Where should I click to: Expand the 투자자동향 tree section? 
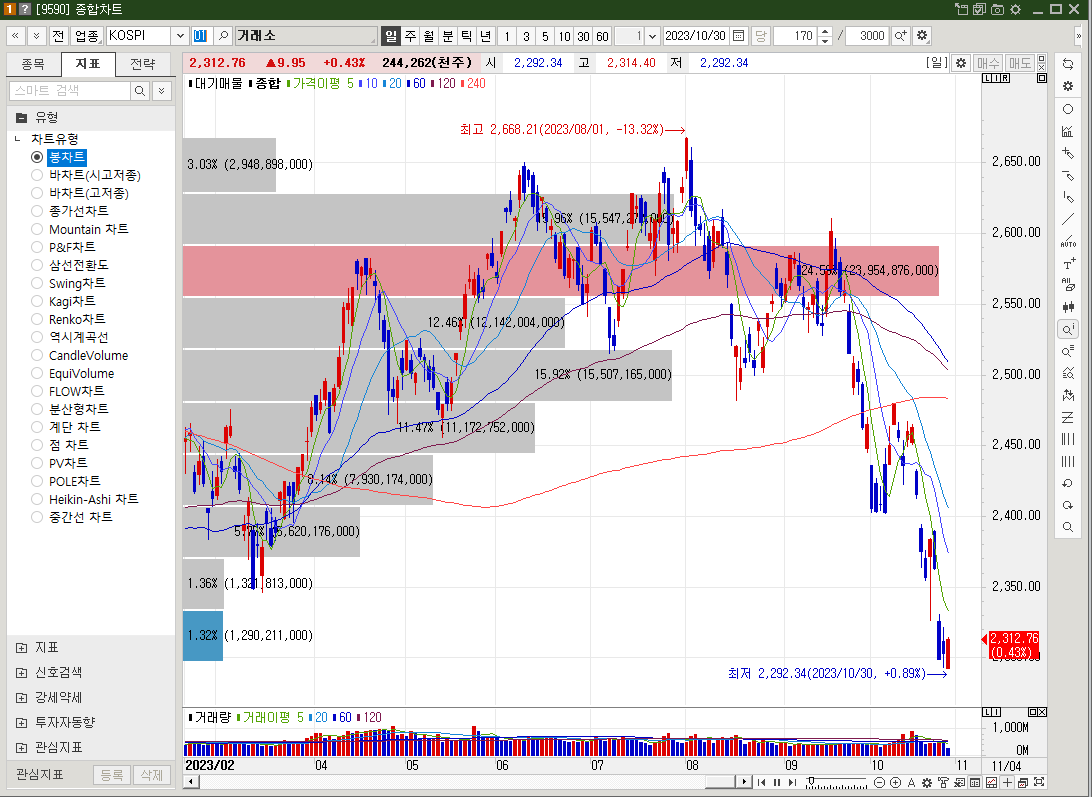[22, 723]
